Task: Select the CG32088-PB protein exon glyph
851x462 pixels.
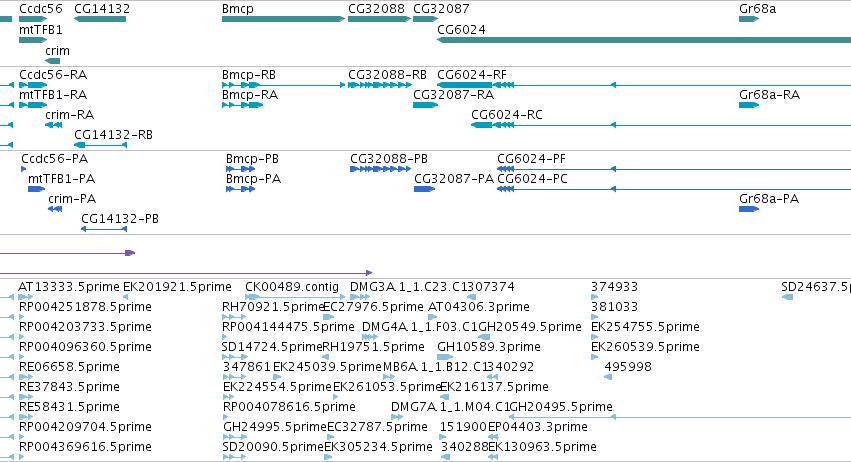Action: click(x=380, y=169)
